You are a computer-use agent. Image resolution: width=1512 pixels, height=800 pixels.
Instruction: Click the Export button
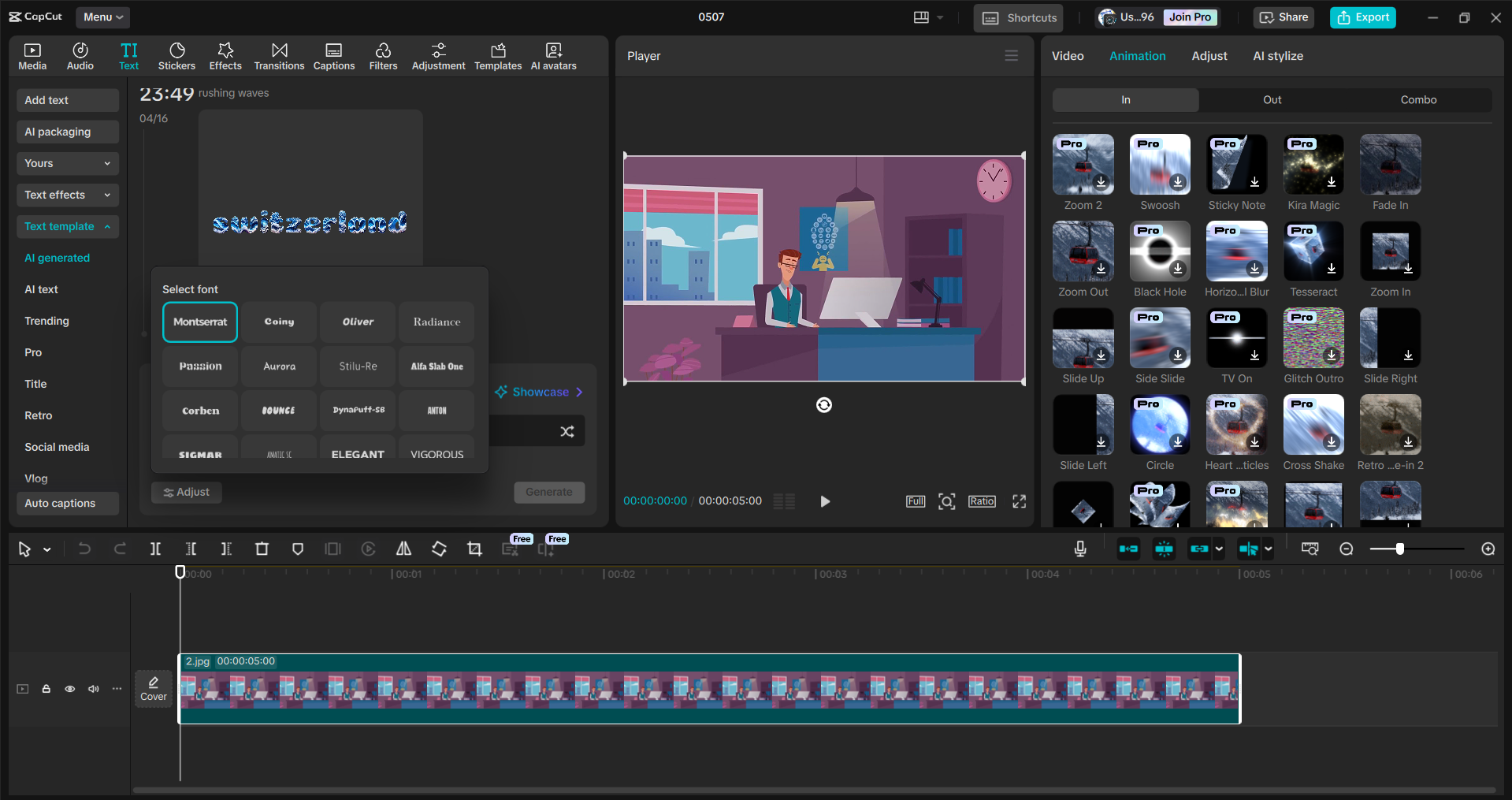(x=1362, y=17)
